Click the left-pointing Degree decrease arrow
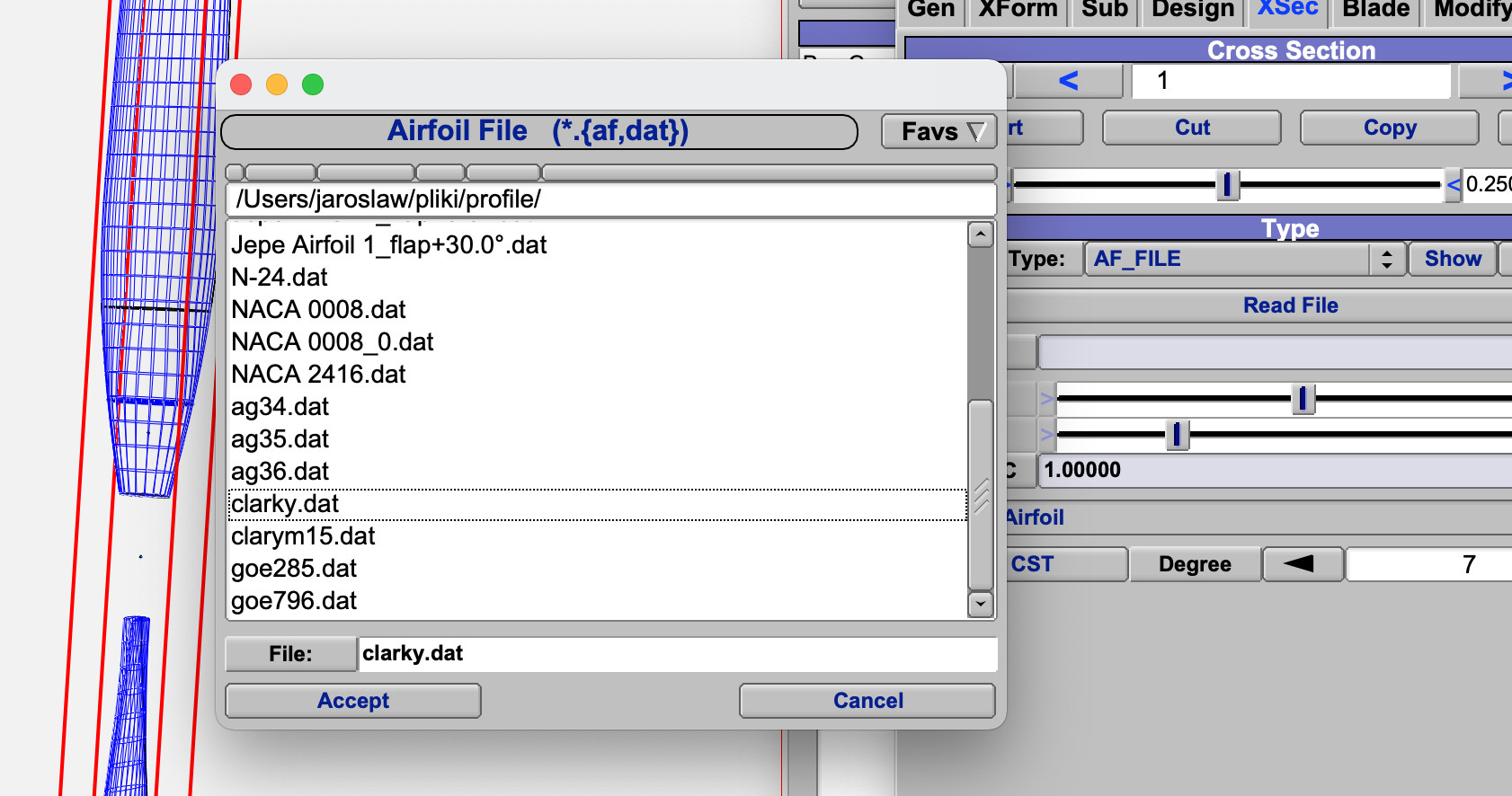1512x796 pixels. click(1302, 564)
